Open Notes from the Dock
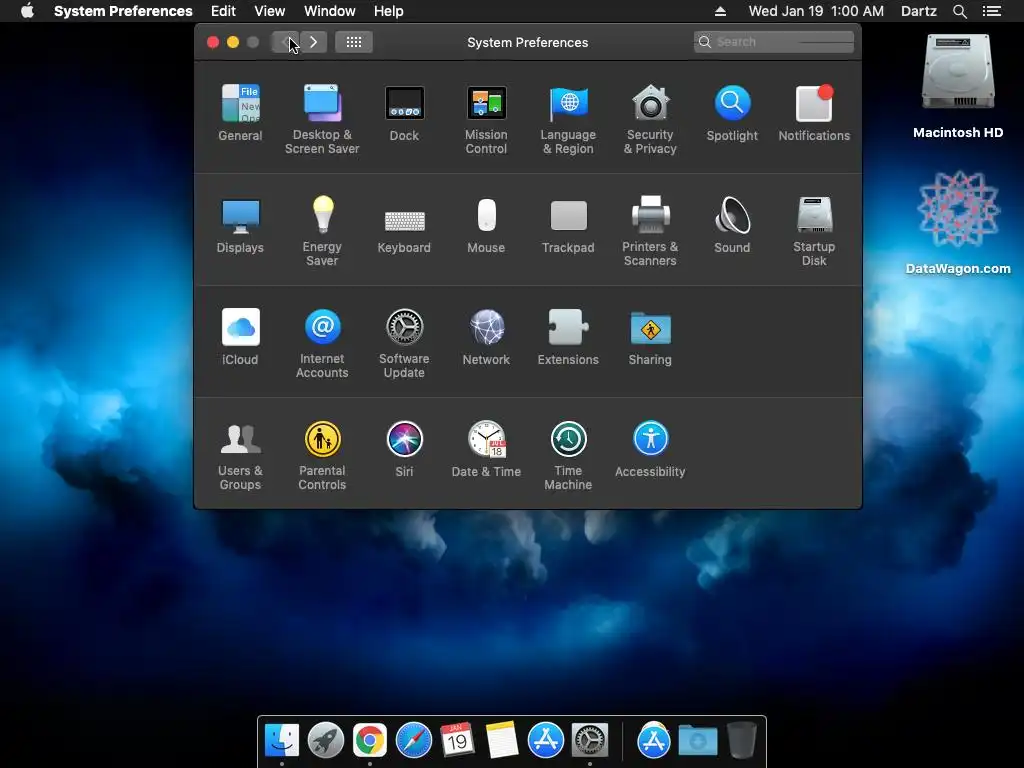 click(x=502, y=741)
